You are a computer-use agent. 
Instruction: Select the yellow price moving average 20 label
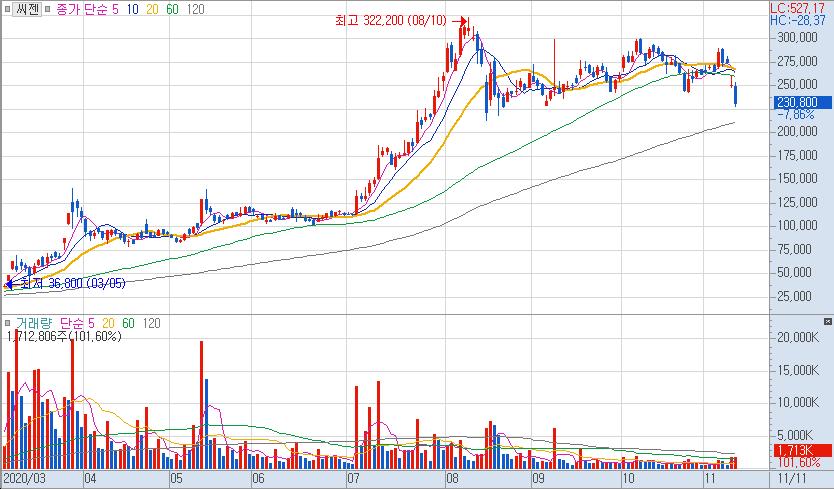point(152,9)
